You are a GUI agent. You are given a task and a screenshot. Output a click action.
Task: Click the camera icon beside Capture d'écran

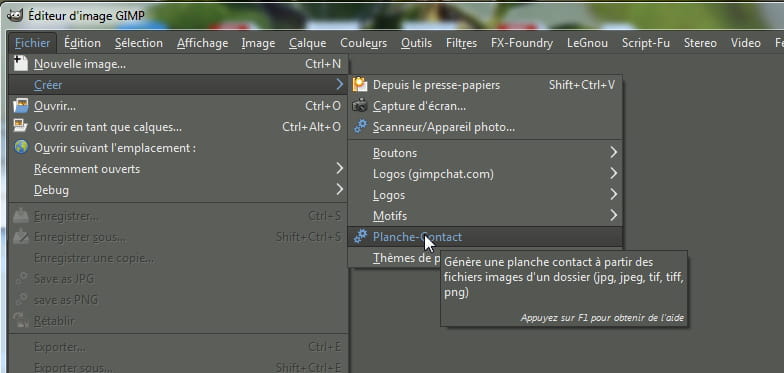[x=360, y=106]
